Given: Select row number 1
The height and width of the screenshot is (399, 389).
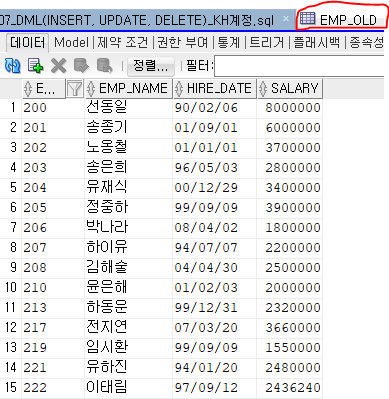Looking at the screenshot, I should pyautogui.click(x=13, y=108).
